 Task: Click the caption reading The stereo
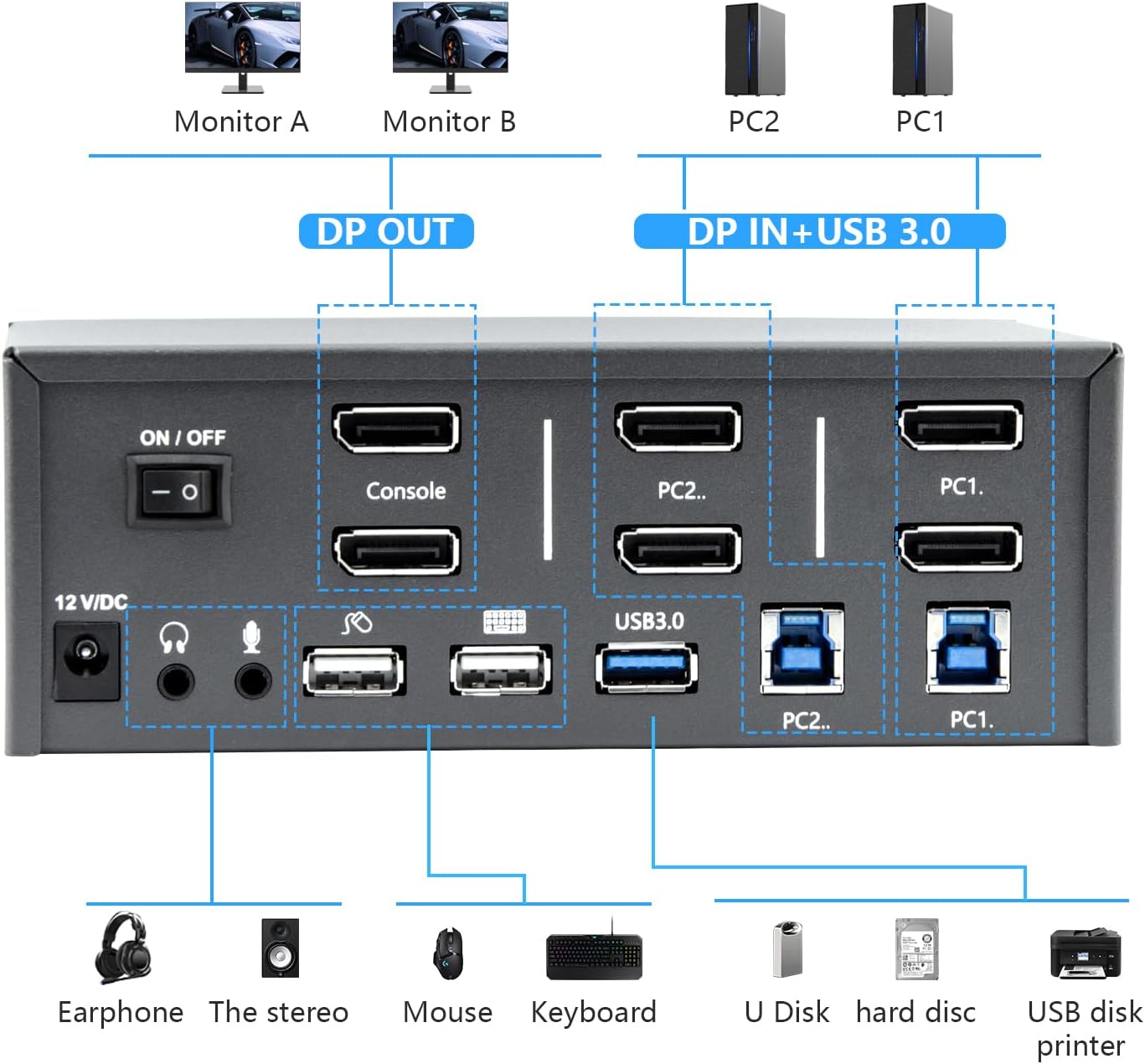tap(279, 1012)
